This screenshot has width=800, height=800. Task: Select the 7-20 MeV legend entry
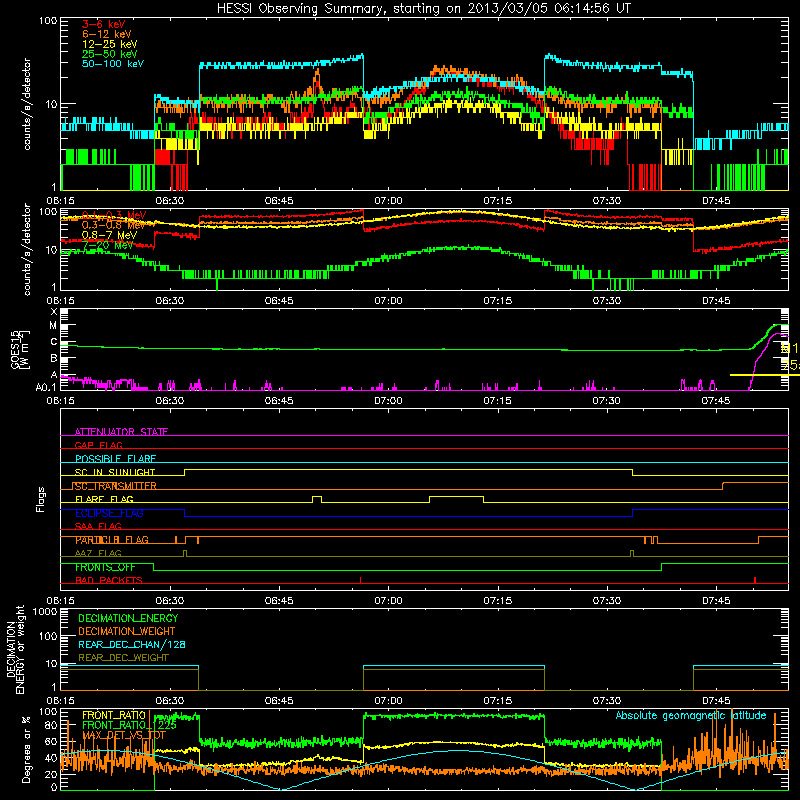108,245
